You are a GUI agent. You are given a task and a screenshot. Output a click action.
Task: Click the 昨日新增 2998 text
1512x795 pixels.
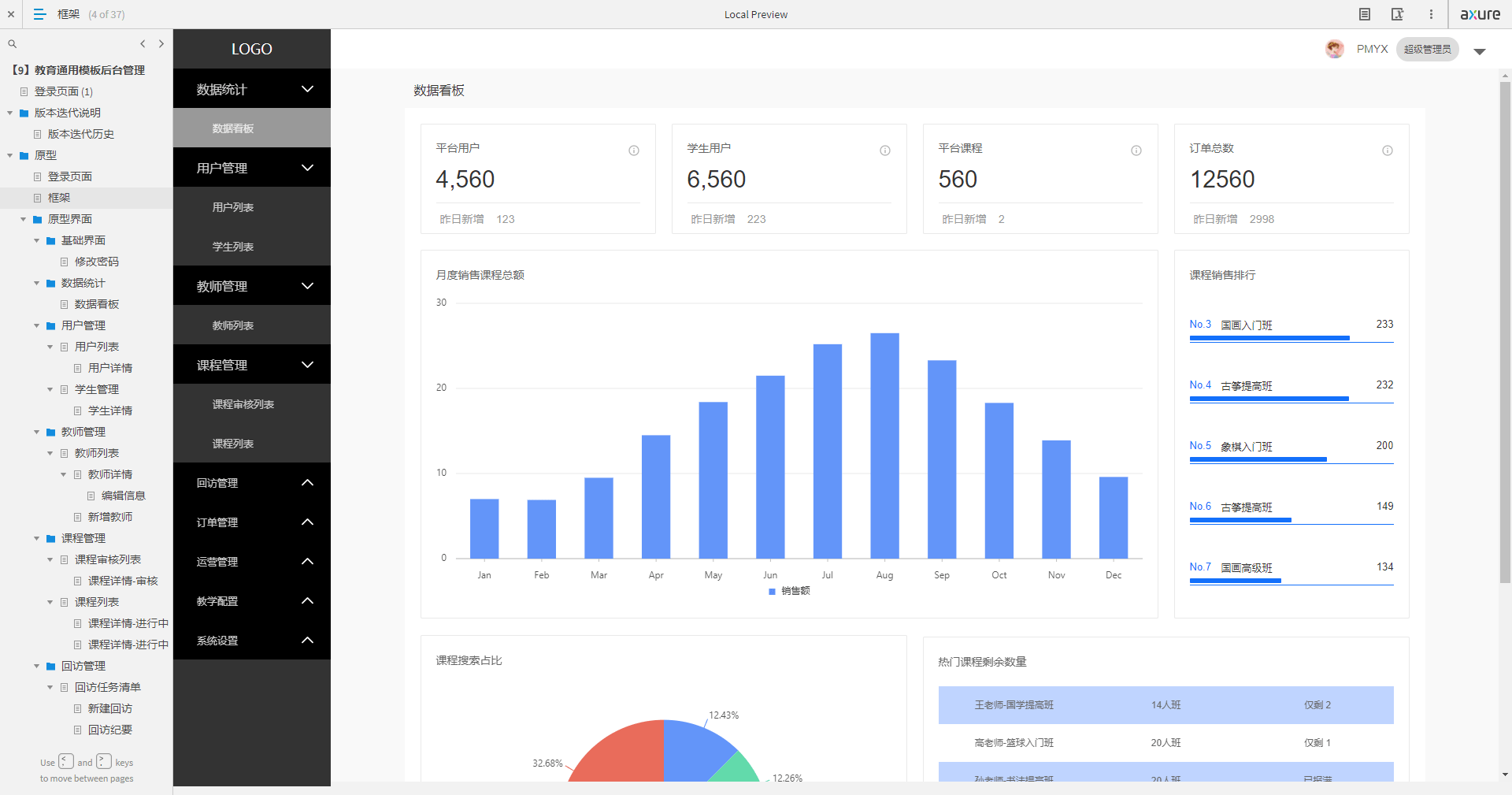[1233, 219]
